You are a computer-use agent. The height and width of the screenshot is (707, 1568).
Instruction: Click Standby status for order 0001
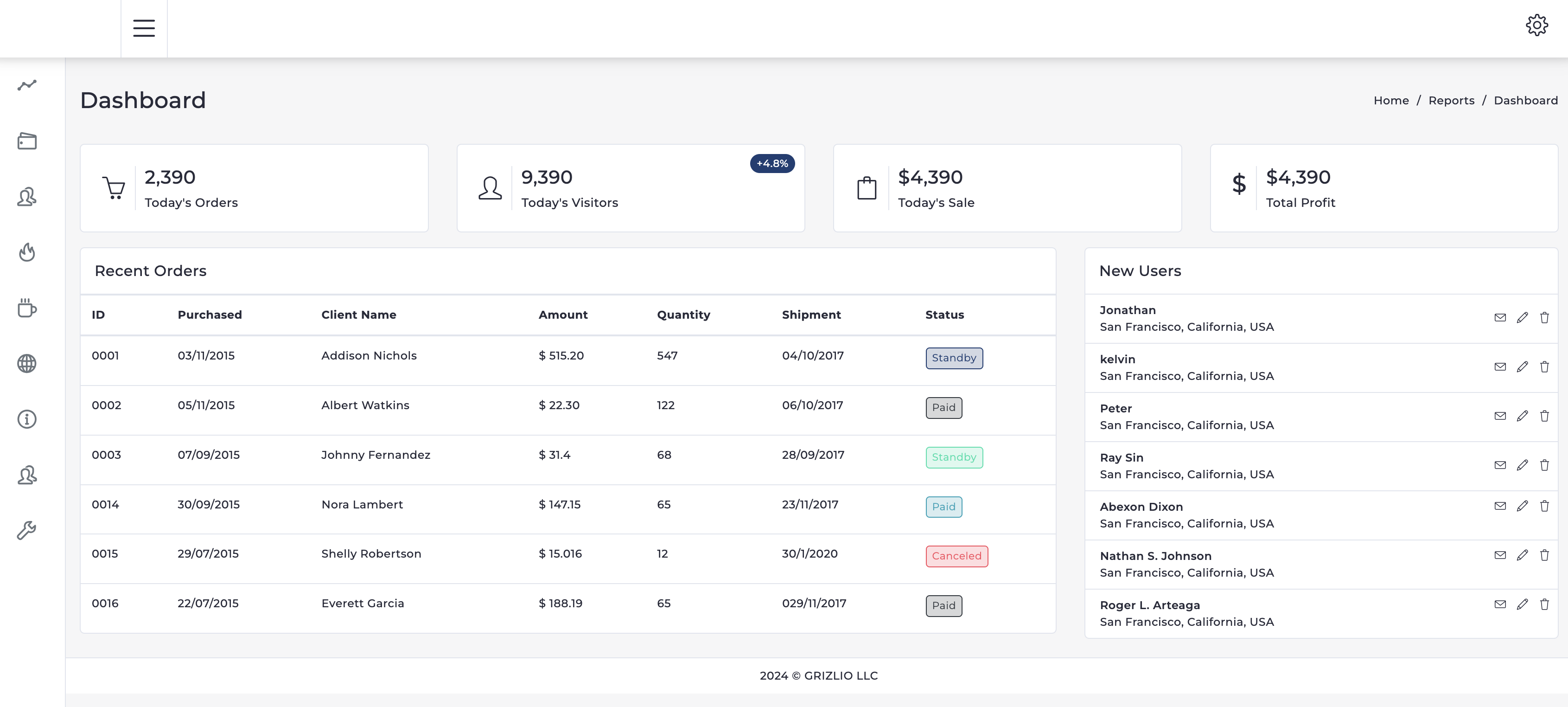pos(954,358)
